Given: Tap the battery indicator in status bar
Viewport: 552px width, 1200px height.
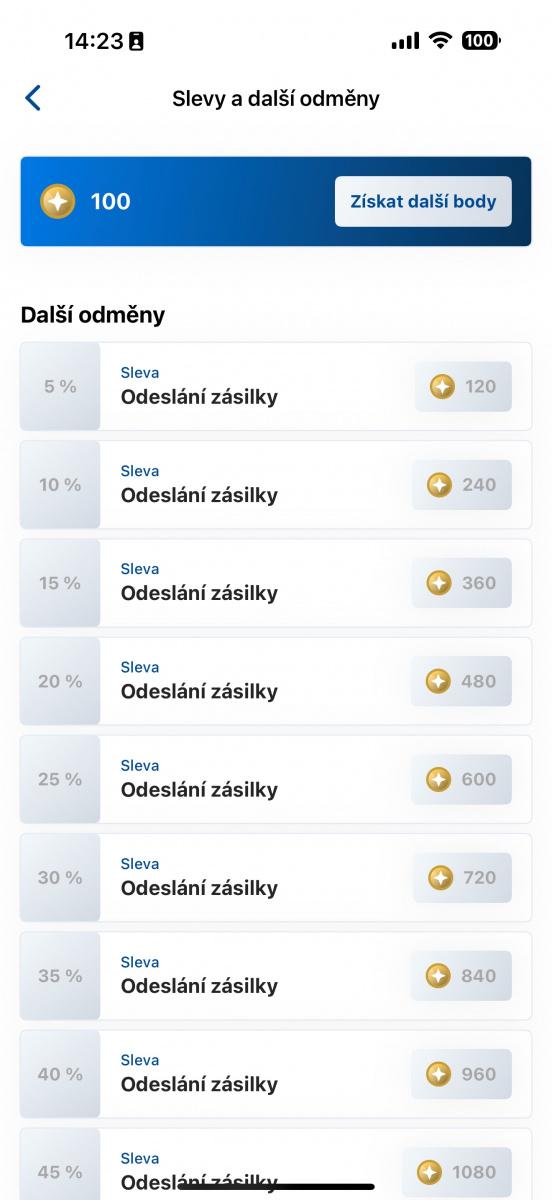Looking at the screenshot, I should tap(481, 40).
